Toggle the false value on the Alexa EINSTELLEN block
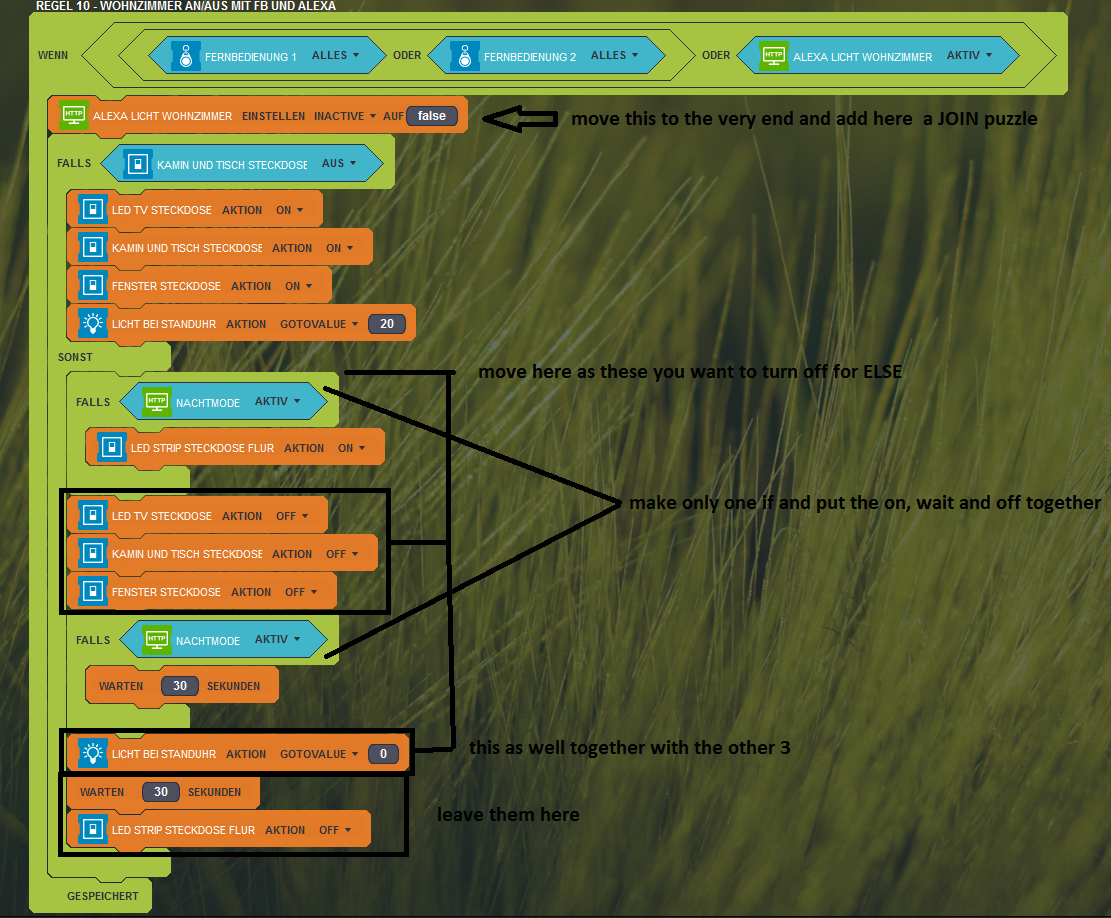 coord(432,116)
